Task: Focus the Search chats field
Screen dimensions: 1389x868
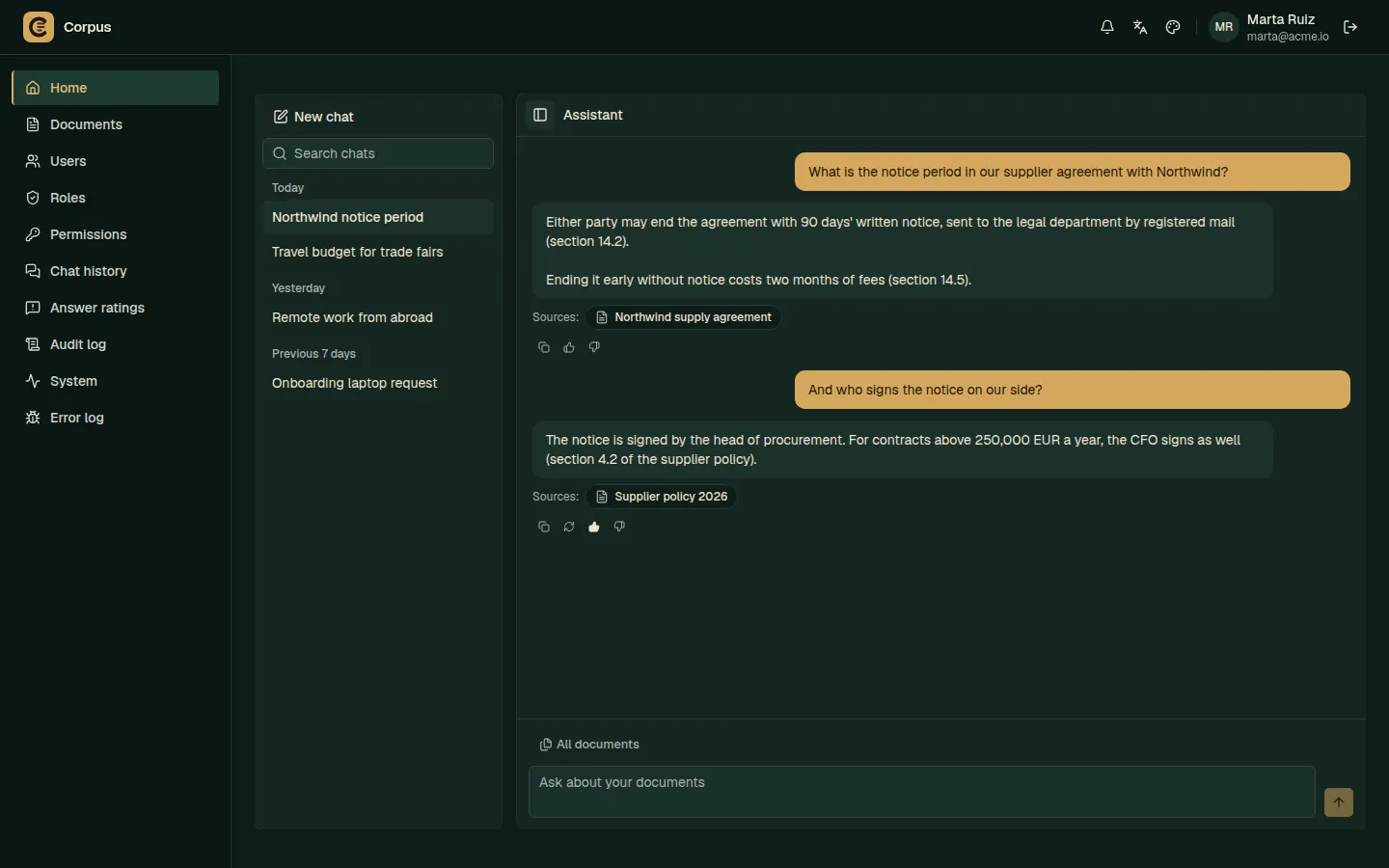Action: pos(378,153)
